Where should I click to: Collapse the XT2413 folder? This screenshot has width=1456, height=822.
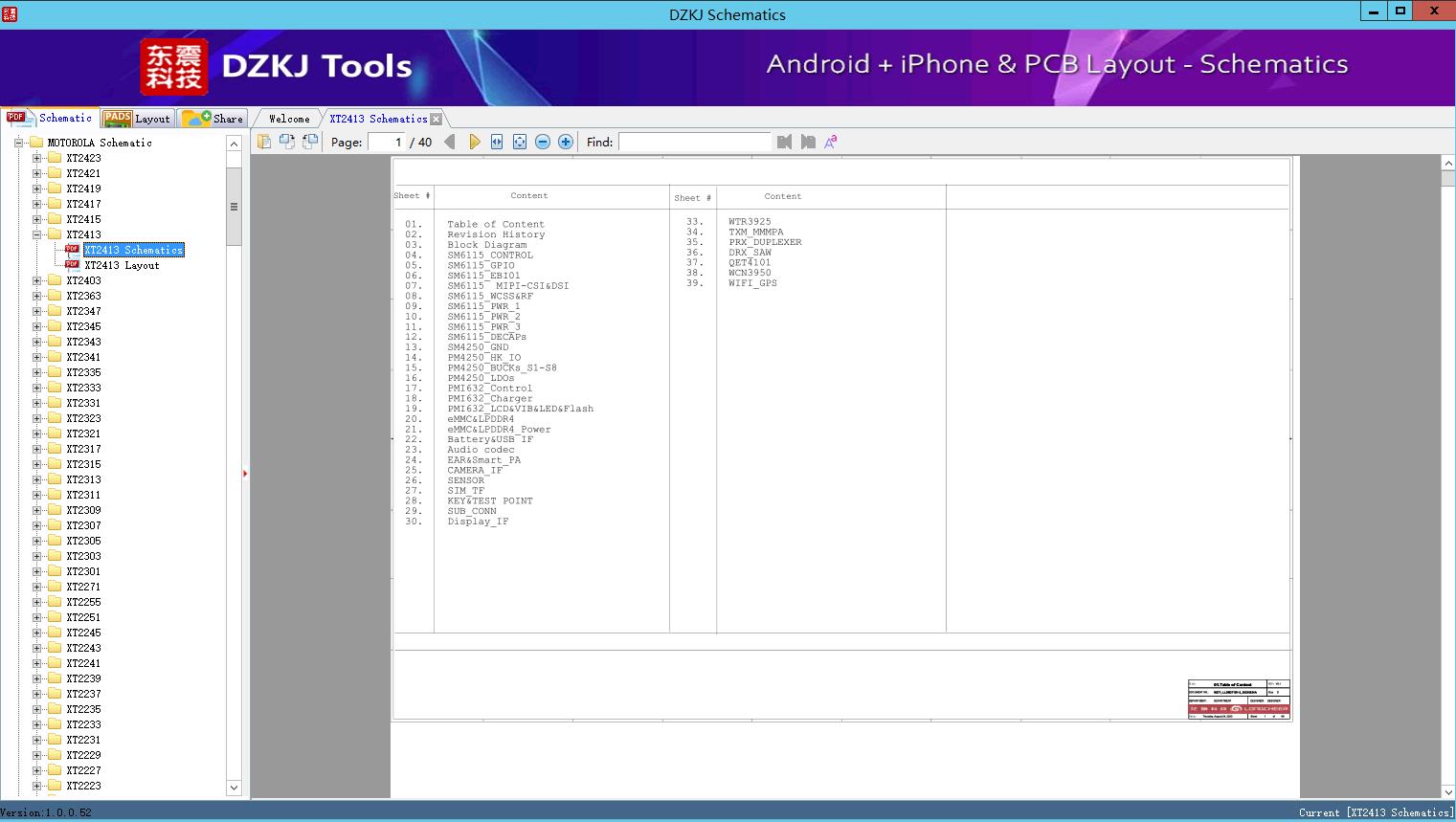[36, 234]
